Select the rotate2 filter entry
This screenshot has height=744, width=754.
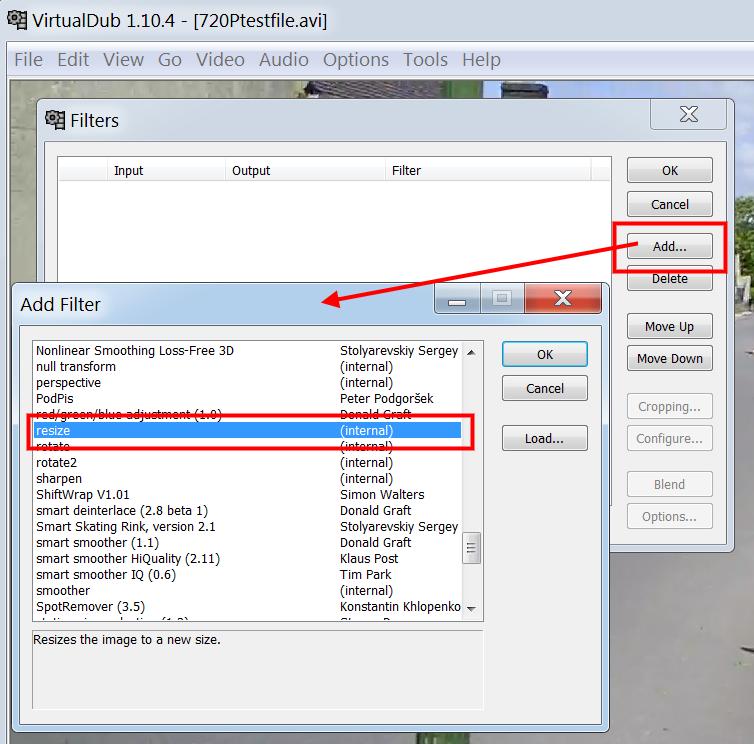[x=248, y=463]
